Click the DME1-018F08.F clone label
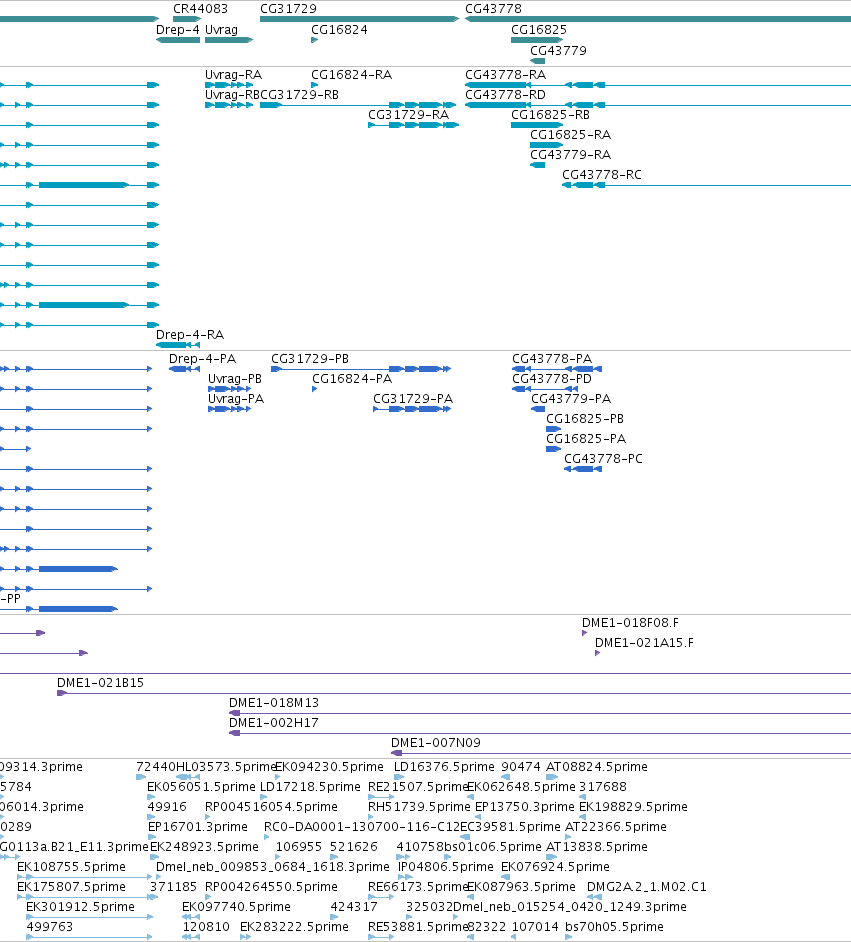This screenshot has height=942, width=851. coord(630,623)
